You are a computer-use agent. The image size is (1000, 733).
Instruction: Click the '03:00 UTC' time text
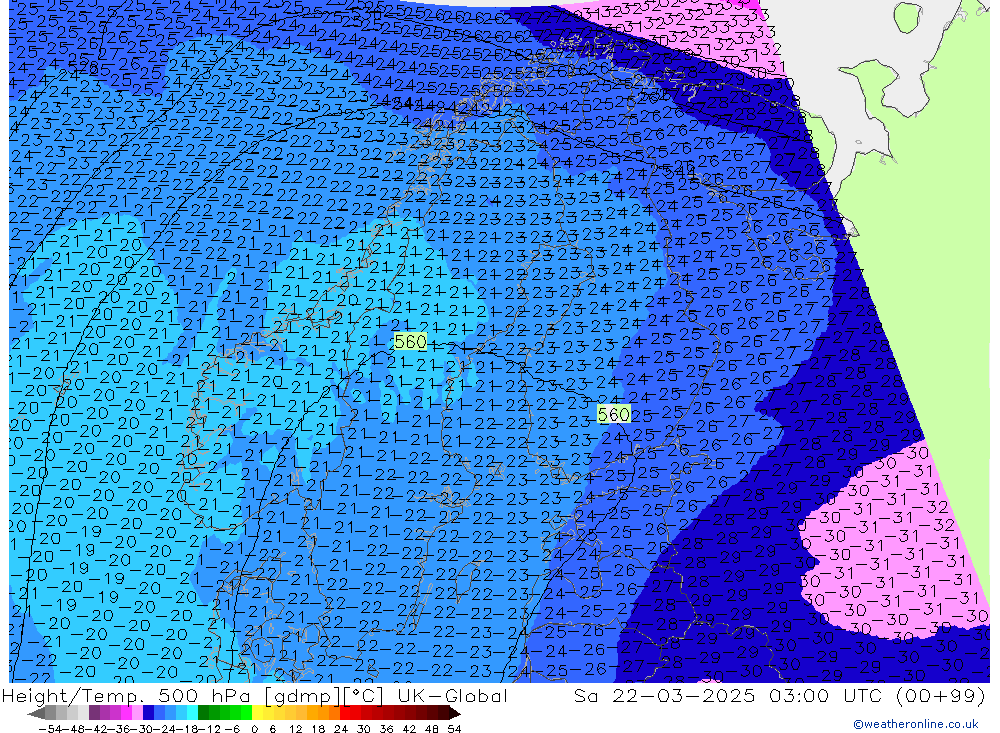(825, 695)
